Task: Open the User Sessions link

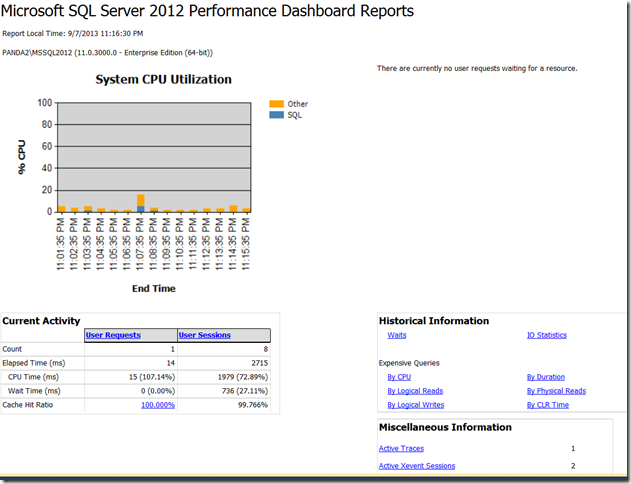Action: 205,335
